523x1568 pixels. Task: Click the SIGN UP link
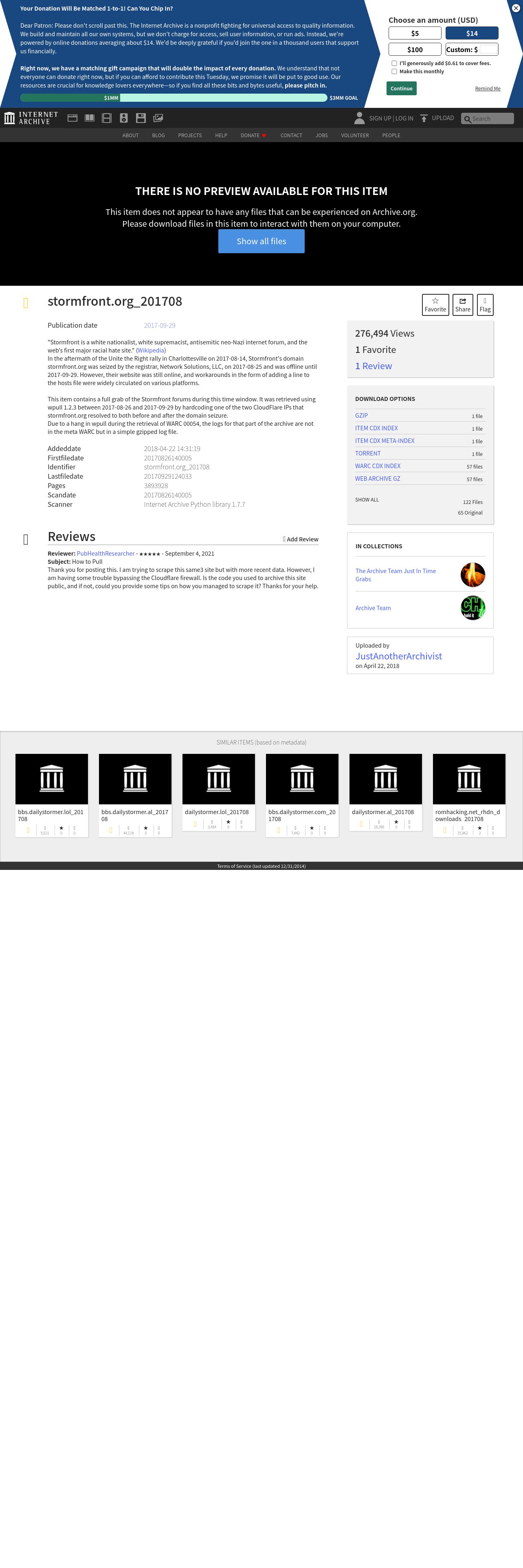380,119
